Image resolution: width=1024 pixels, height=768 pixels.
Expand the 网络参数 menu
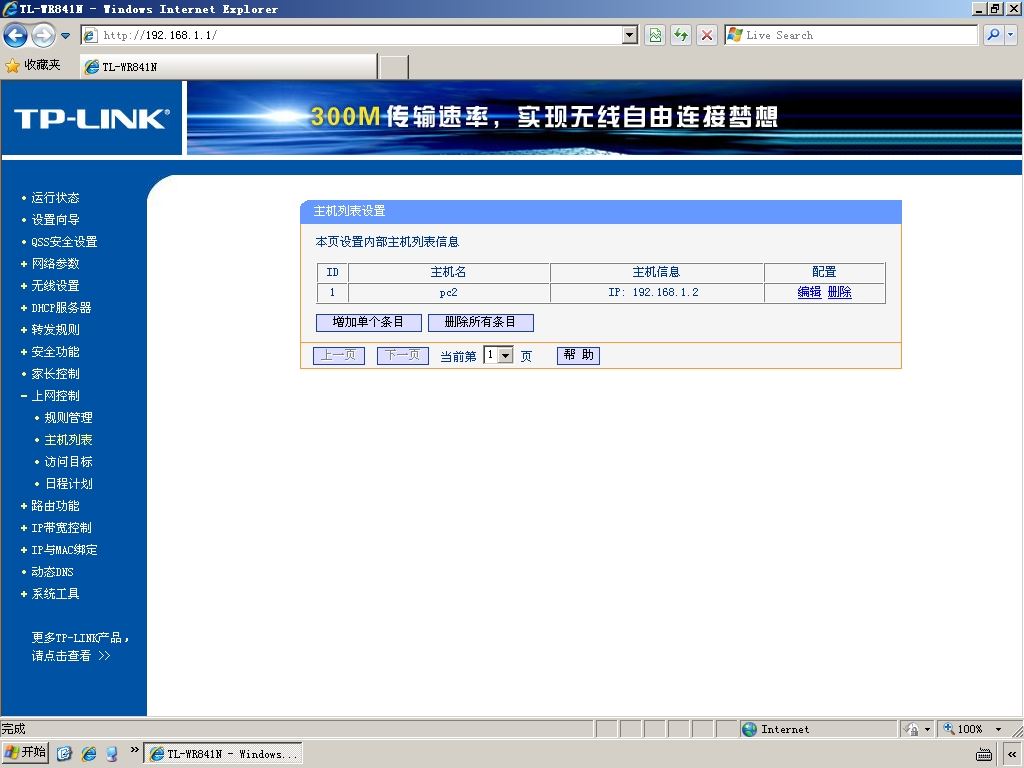click(55, 264)
